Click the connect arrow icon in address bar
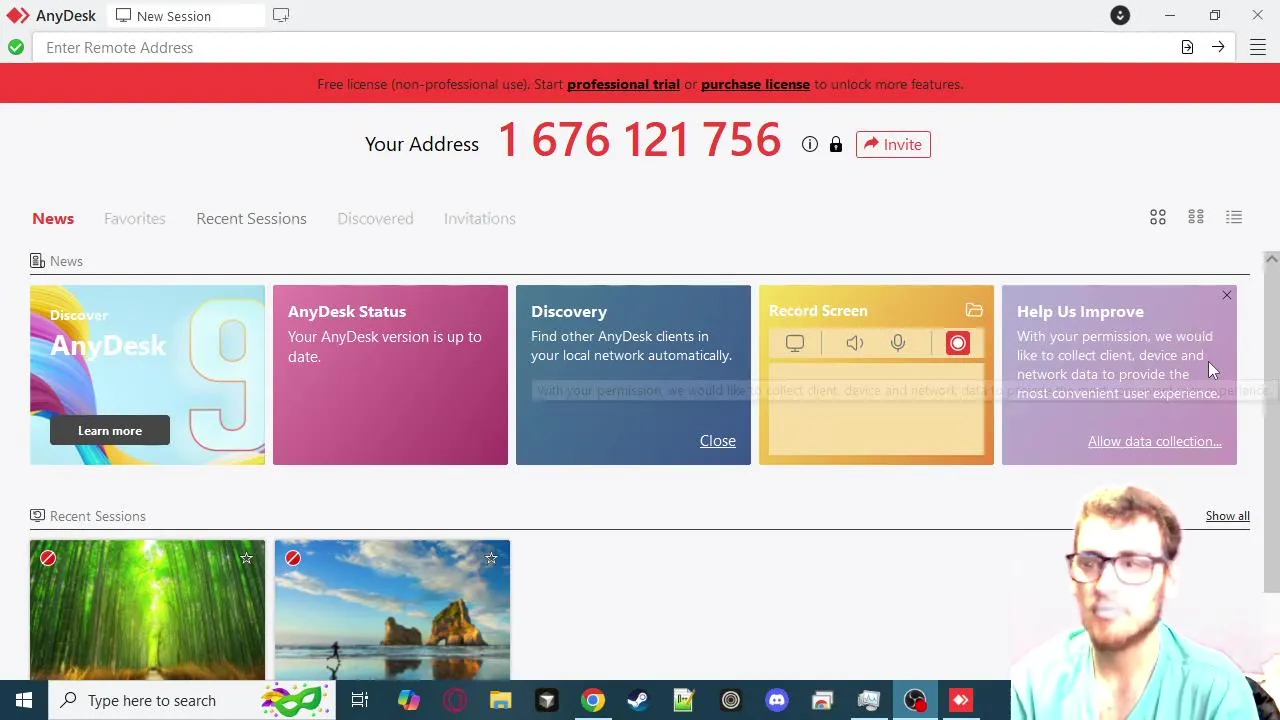Screen dimensions: 1280x720 point(1218,47)
